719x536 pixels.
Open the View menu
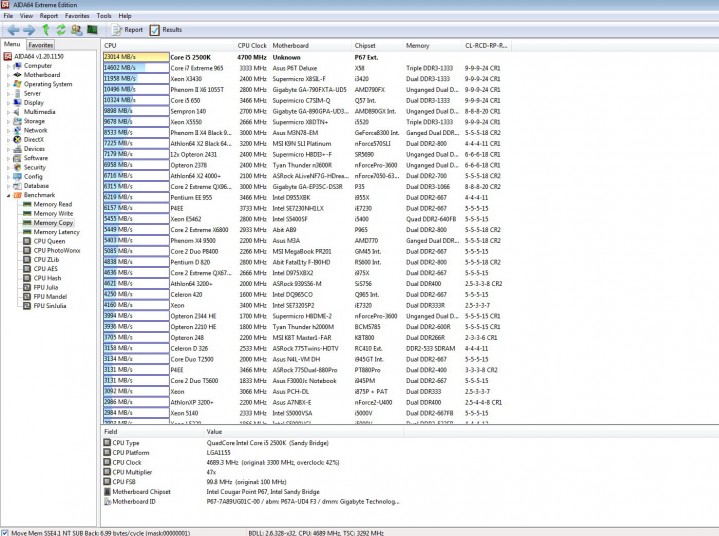(26, 16)
